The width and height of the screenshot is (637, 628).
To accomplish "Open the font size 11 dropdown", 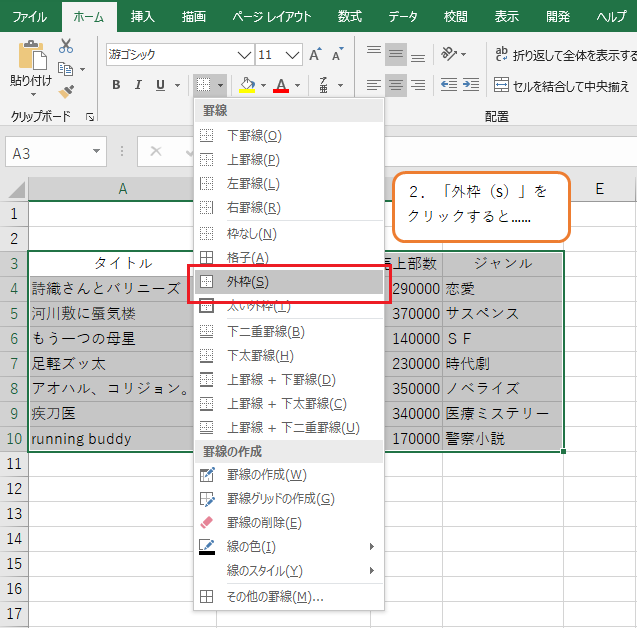I will 292,55.
